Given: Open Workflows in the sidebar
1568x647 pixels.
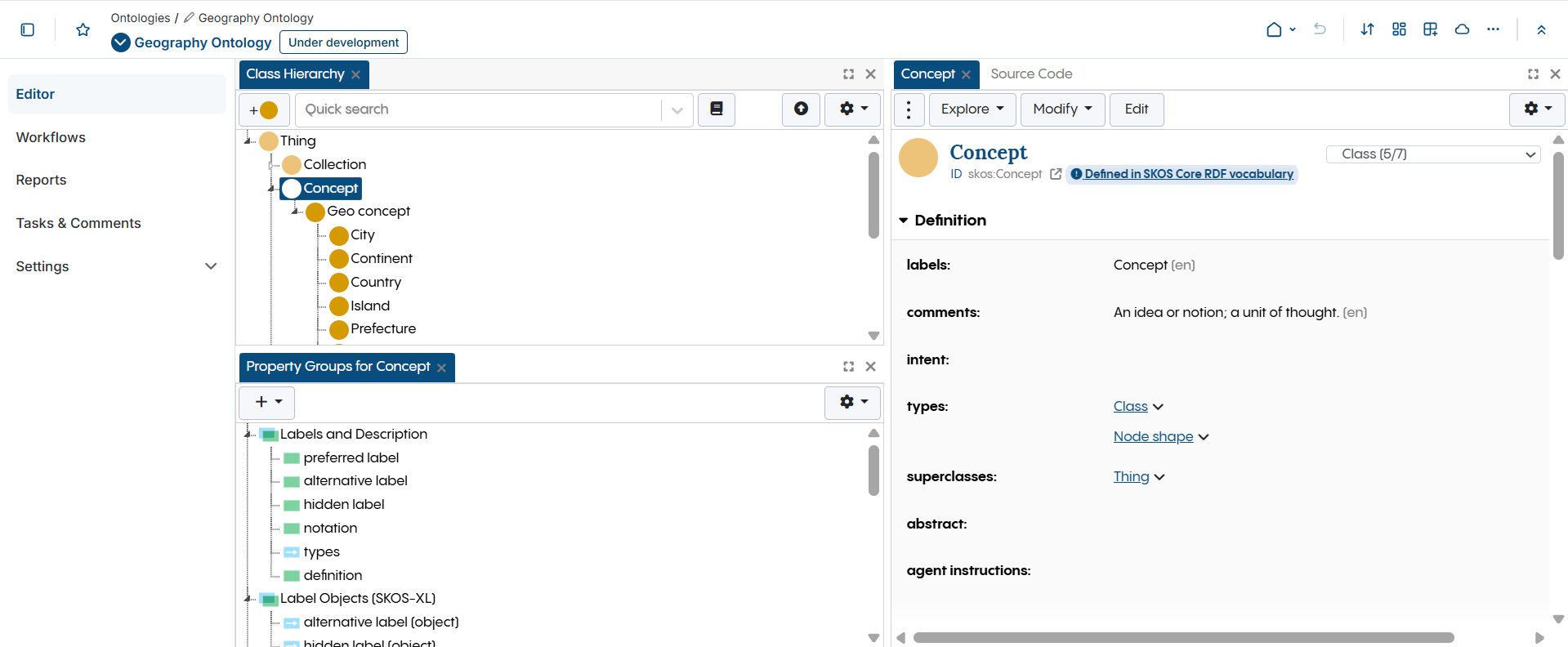Looking at the screenshot, I should (51, 137).
